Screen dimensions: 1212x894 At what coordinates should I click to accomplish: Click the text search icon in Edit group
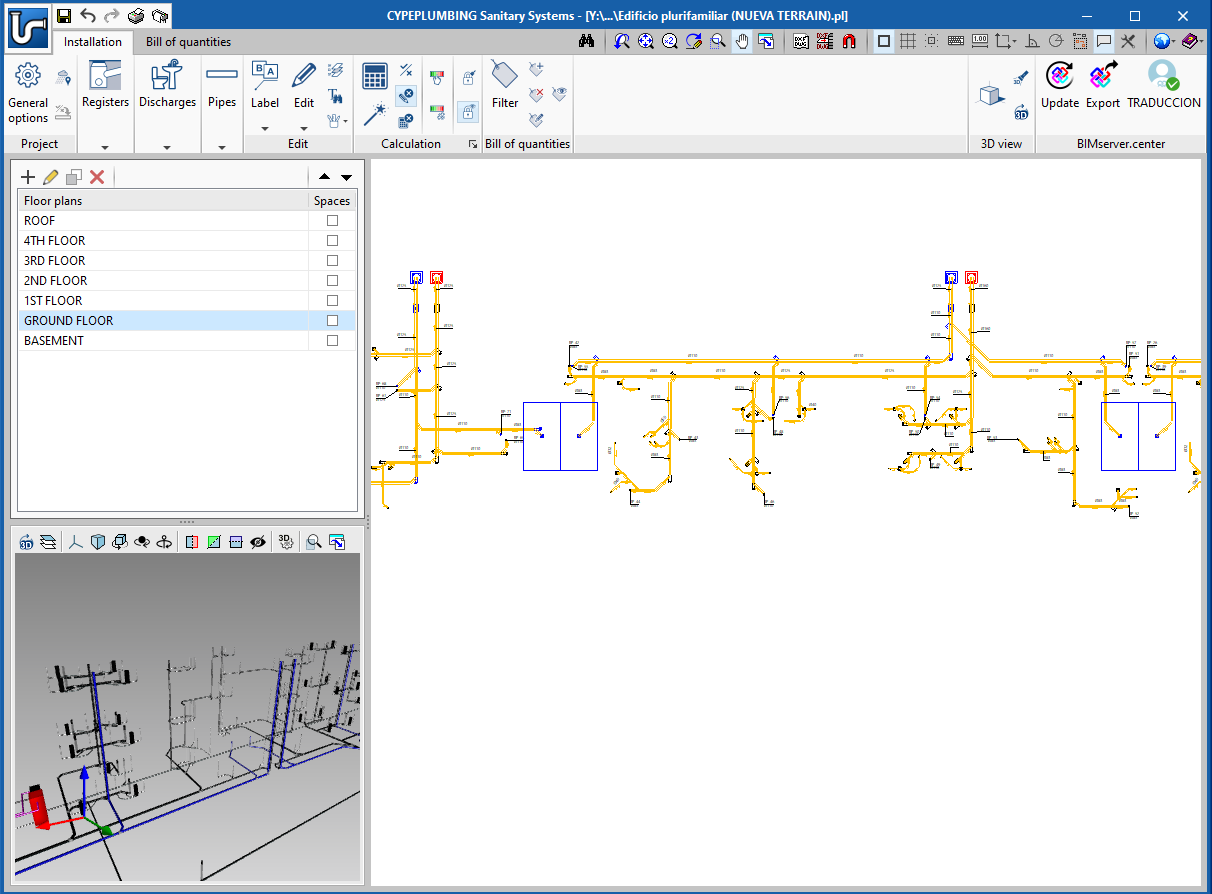coord(336,96)
